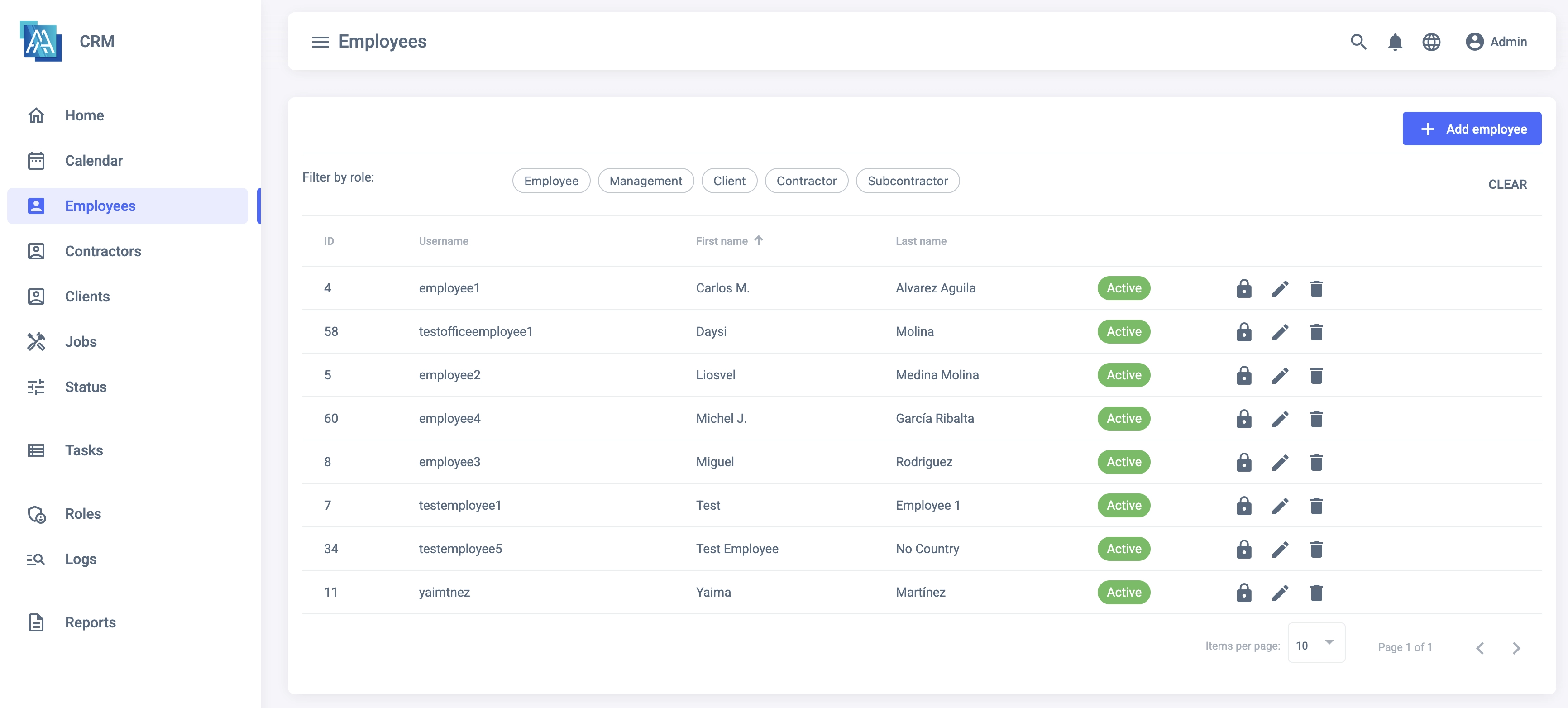Screen dimensions: 1568x708
Task: Delete employee2 using trash icon
Action: [x=1316, y=375]
